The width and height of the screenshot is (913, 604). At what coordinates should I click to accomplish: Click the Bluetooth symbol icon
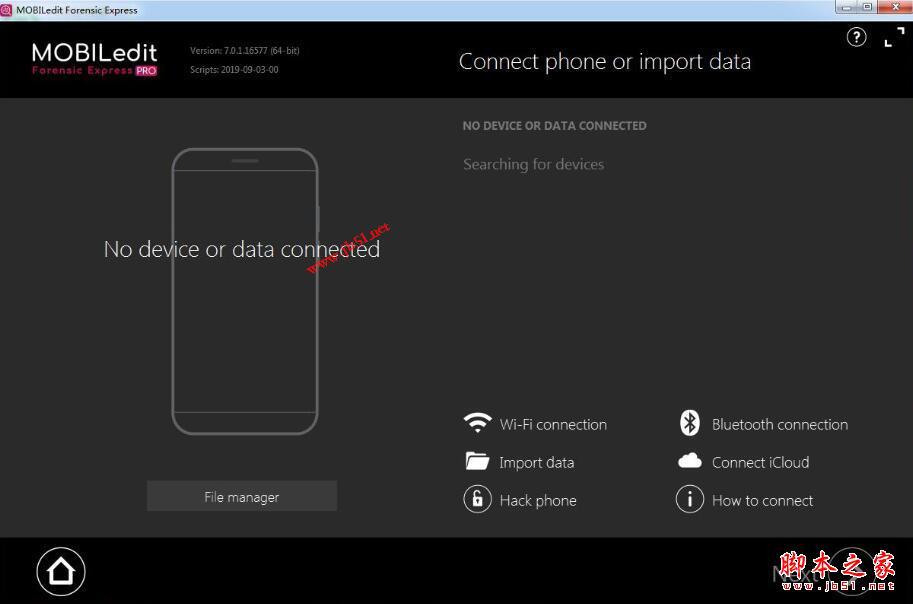(x=690, y=423)
